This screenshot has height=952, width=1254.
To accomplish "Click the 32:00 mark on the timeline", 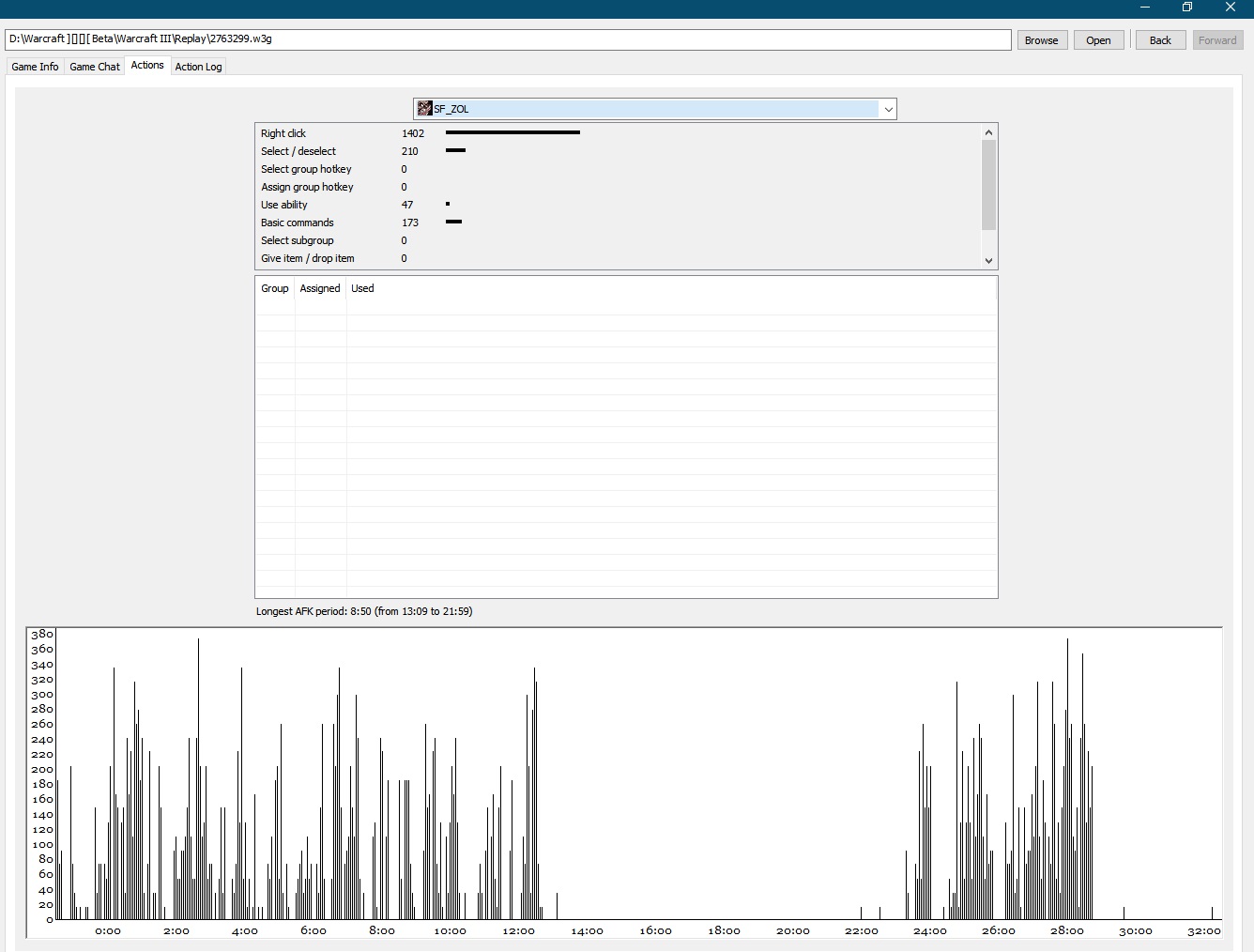I will click(x=1204, y=931).
